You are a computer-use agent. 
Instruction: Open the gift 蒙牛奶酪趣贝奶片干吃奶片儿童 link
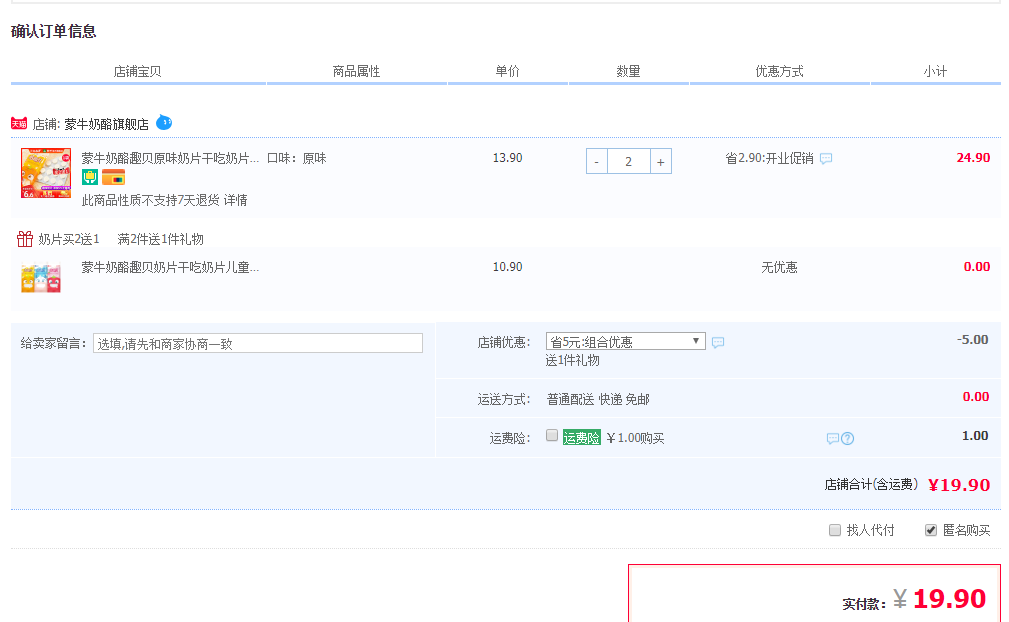click(171, 268)
